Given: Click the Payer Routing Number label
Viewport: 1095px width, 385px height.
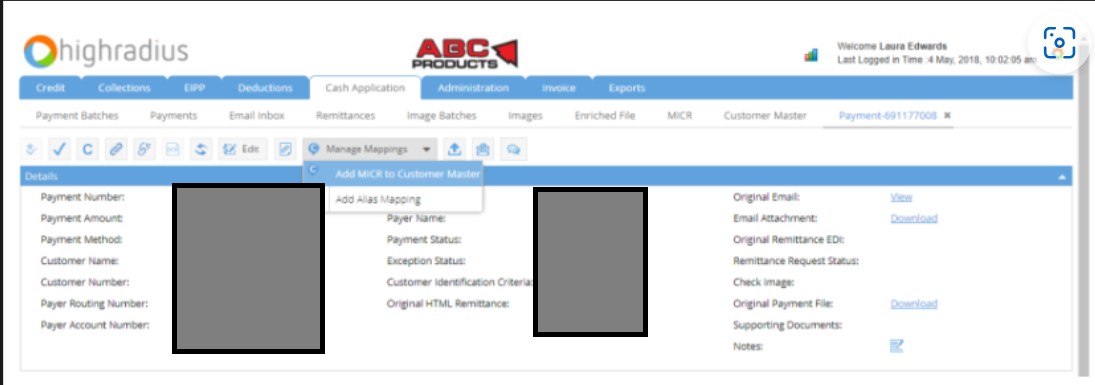Looking at the screenshot, I should (x=94, y=304).
